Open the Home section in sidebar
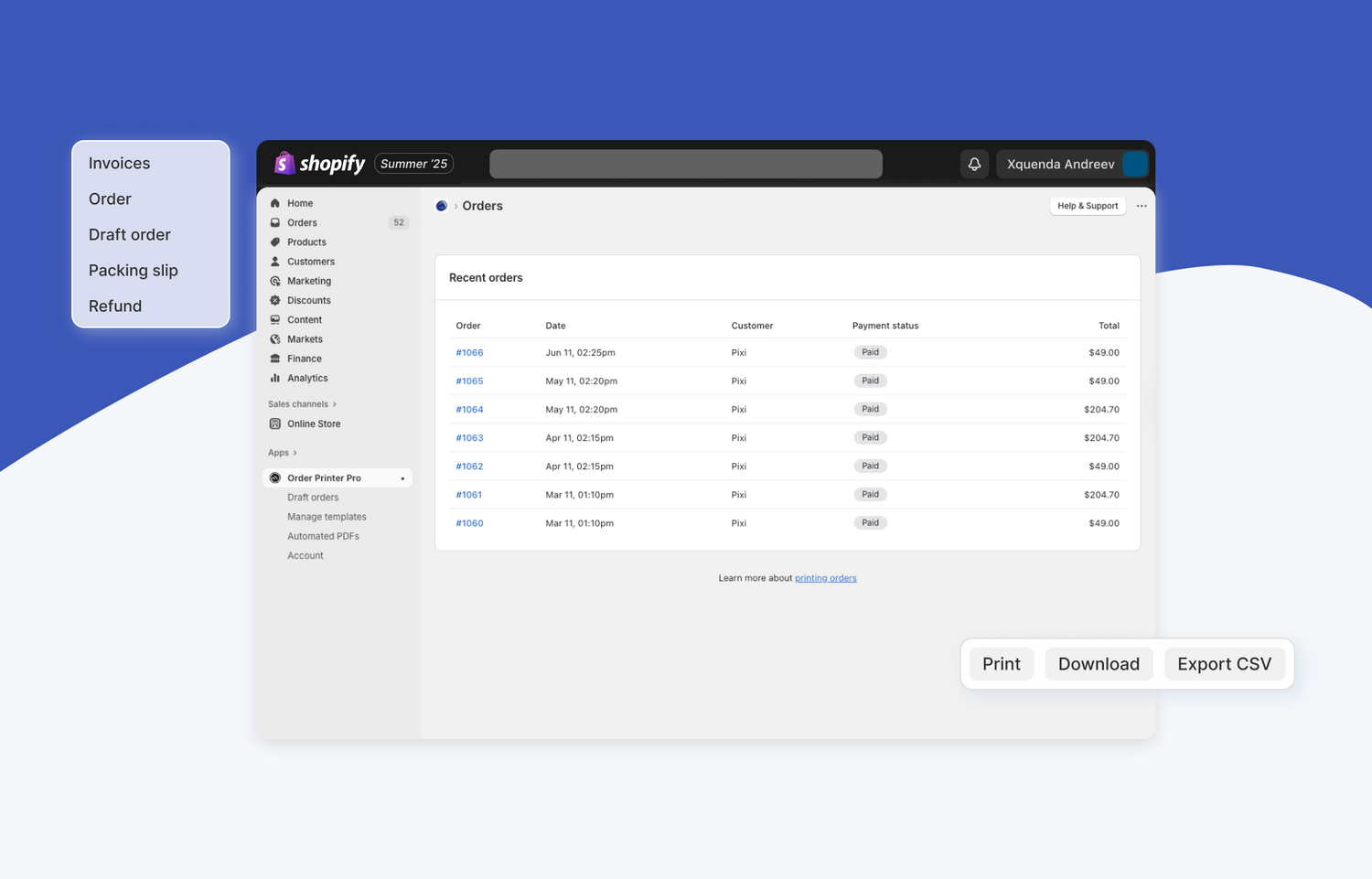Screen dimensions: 1372x879 pyautogui.click(x=298, y=202)
